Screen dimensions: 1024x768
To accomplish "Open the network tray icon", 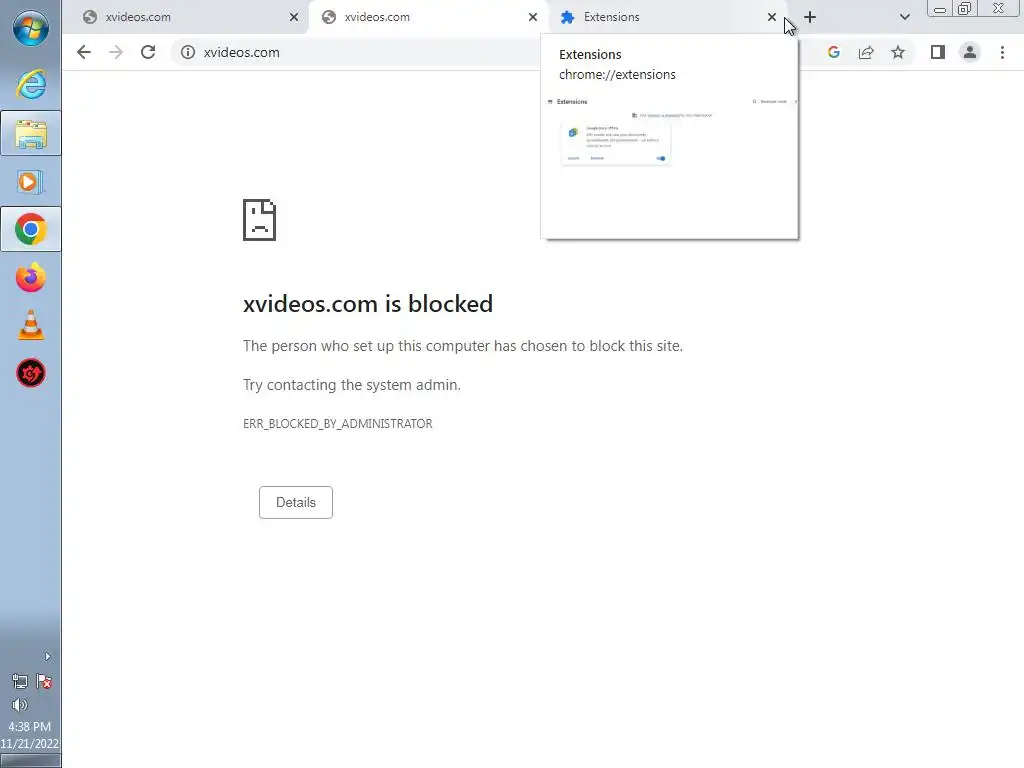I will (20, 682).
